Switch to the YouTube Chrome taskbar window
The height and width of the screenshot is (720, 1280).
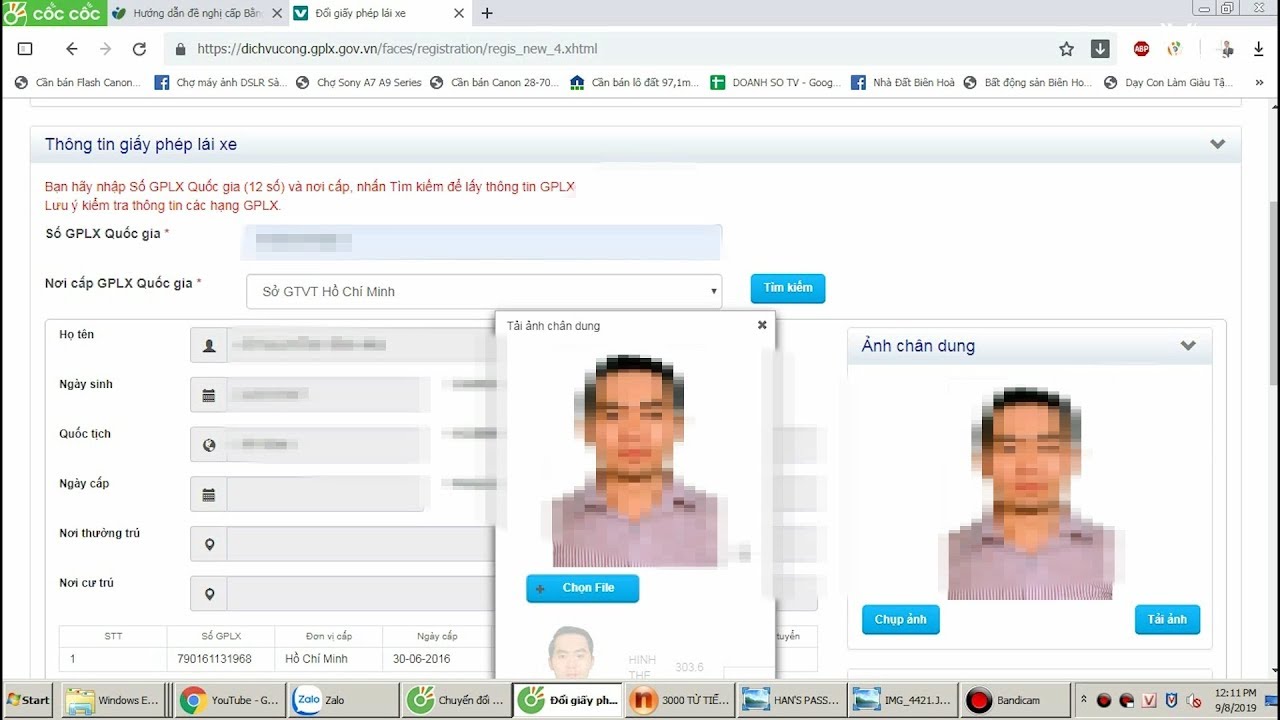click(230, 700)
